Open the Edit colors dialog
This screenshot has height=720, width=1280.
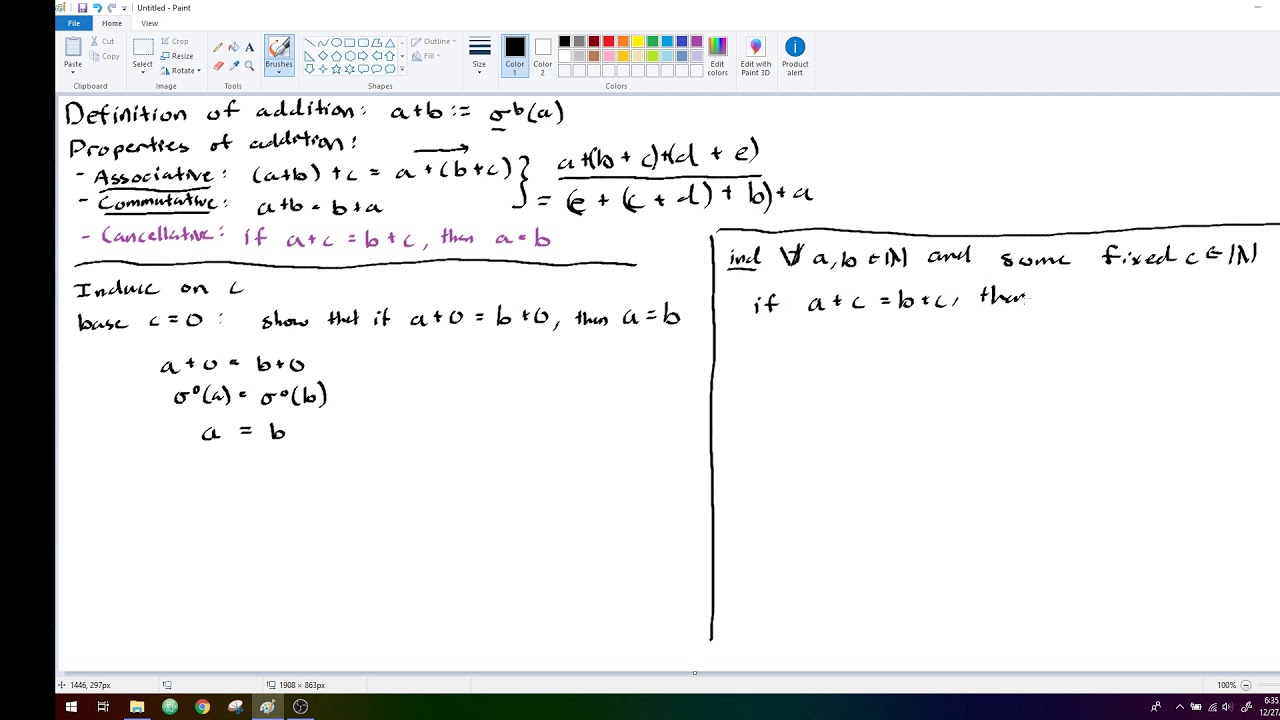(717, 56)
